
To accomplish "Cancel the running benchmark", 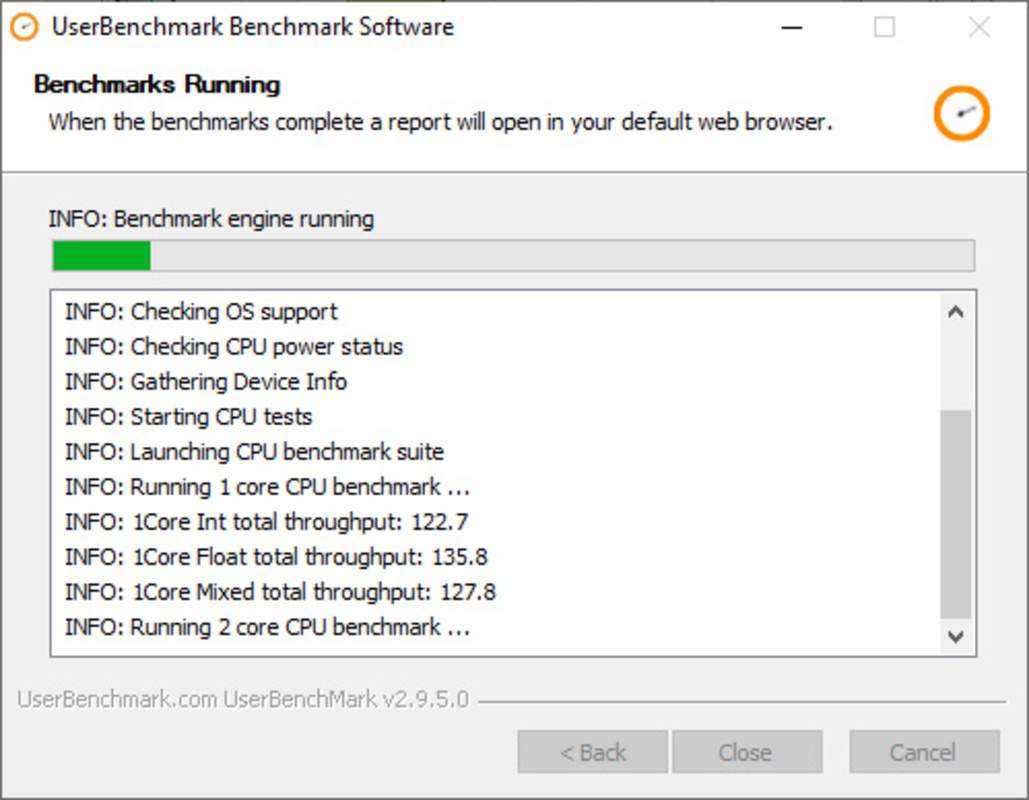I will point(924,752).
